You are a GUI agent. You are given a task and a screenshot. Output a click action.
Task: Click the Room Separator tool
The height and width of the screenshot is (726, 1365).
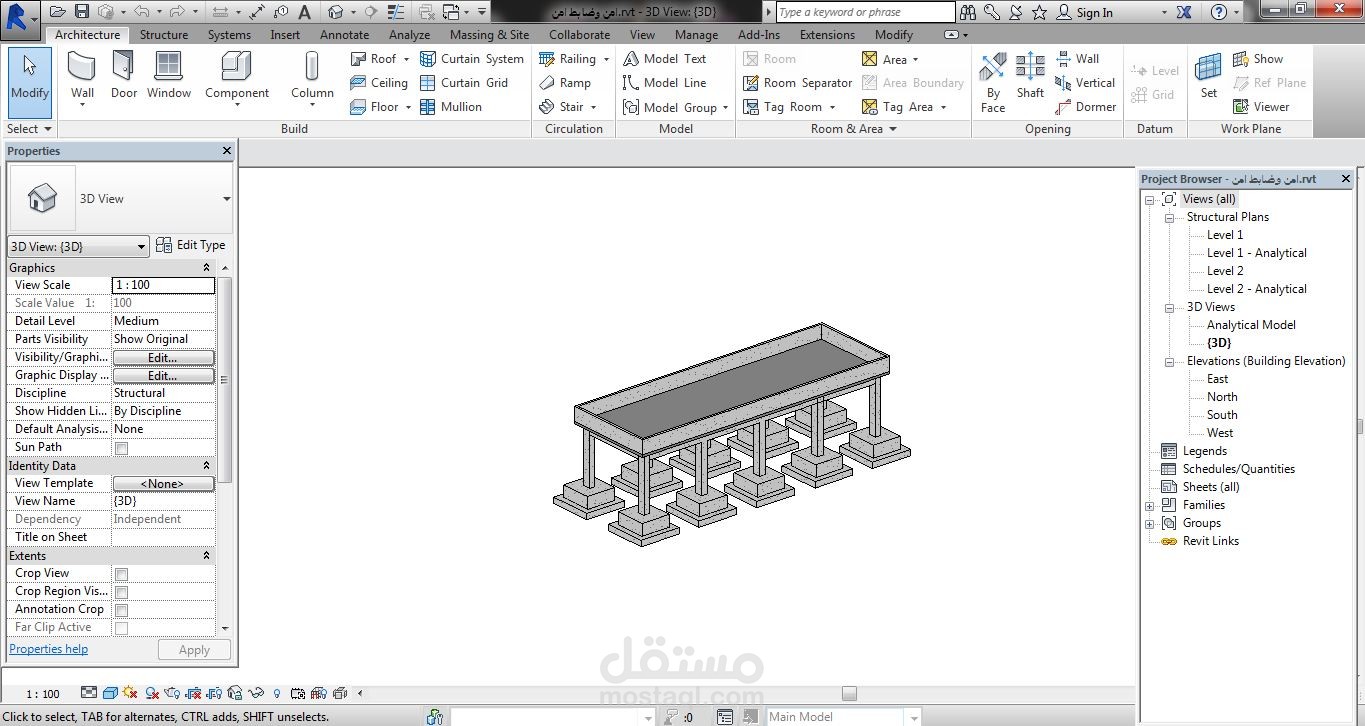[x=798, y=83]
